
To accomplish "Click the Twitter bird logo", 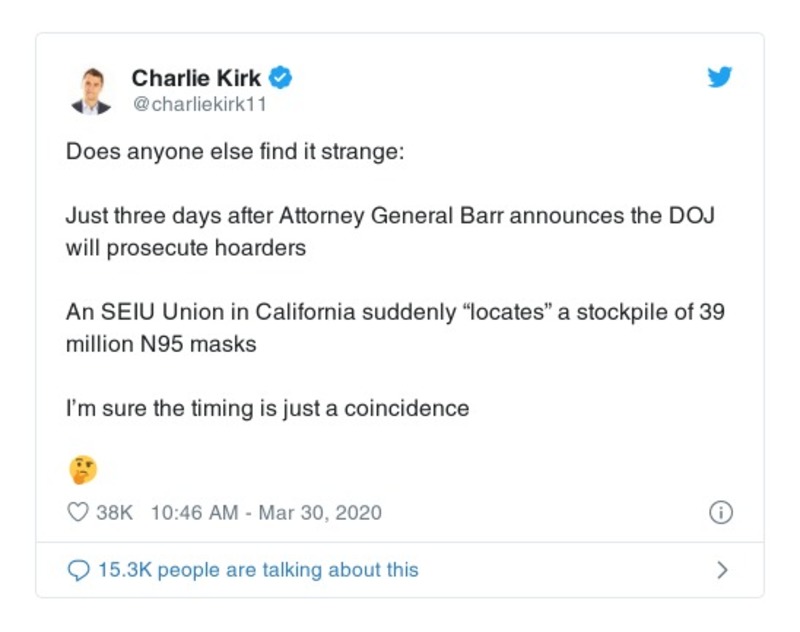I will (x=720, y=77).
